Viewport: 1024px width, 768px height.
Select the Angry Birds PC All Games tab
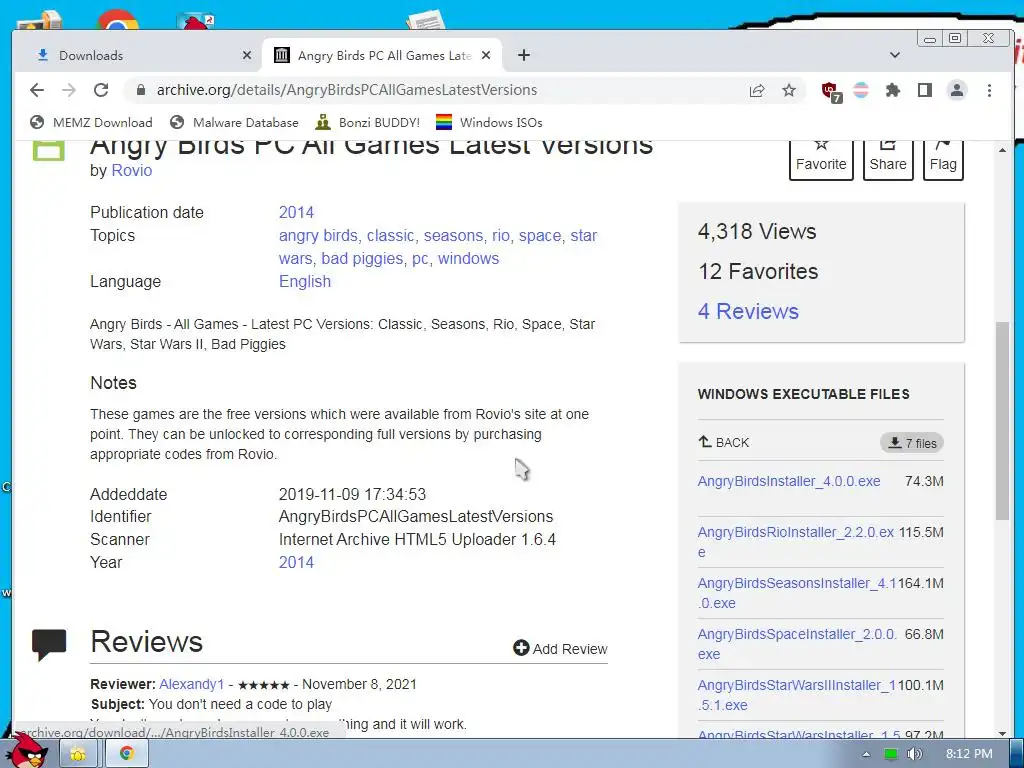click(x=382, y=56)
